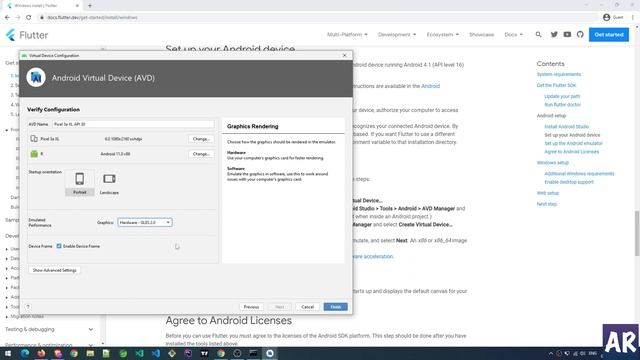Screen dimensions: 640x360
Task: Open Set up the Android emulator link
Action: click(x=573, y=143)
